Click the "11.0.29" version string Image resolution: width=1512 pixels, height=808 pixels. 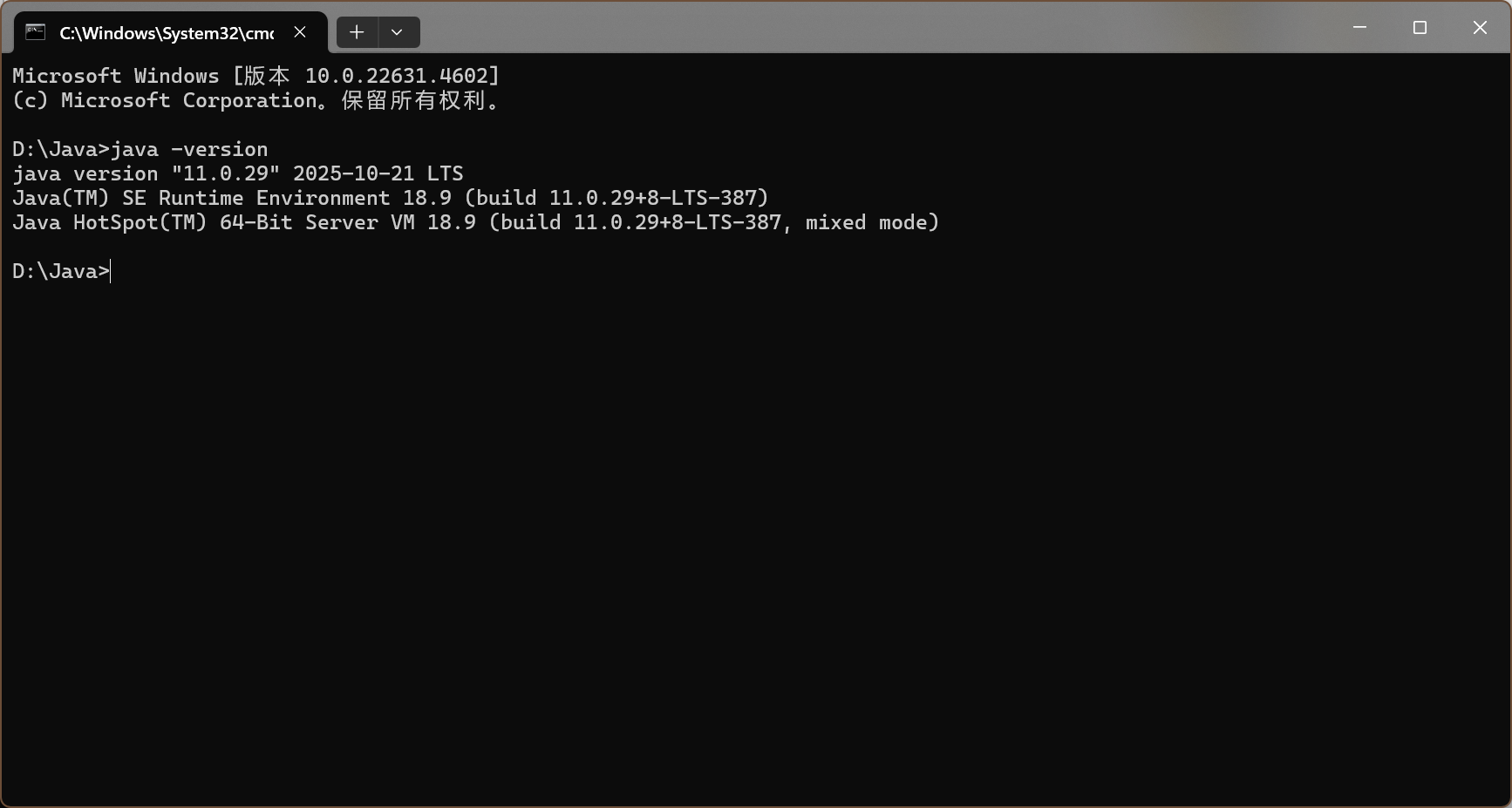pos(226,173)
